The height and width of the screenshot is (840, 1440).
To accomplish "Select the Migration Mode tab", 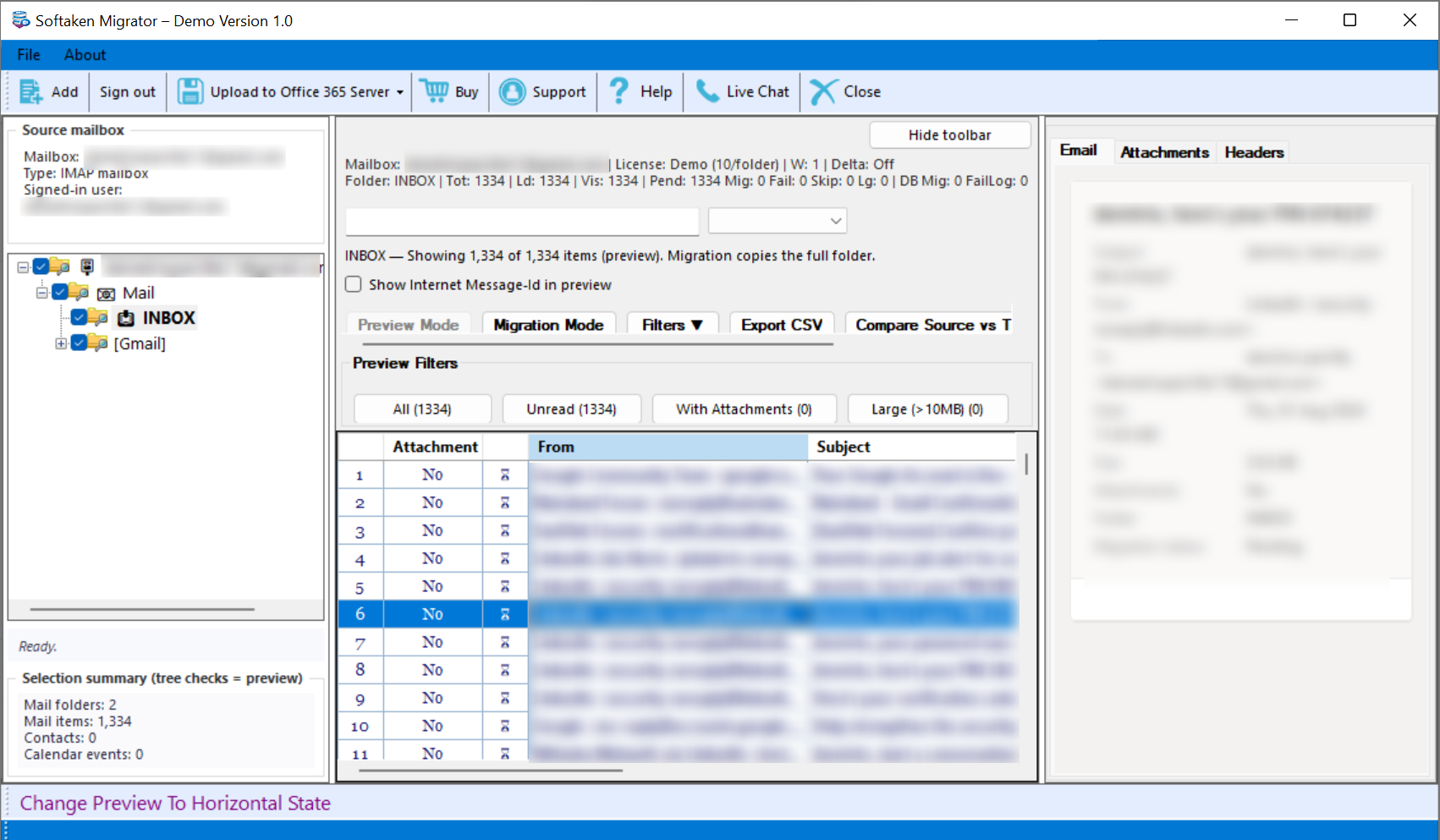I will click(x=548, y=325).
